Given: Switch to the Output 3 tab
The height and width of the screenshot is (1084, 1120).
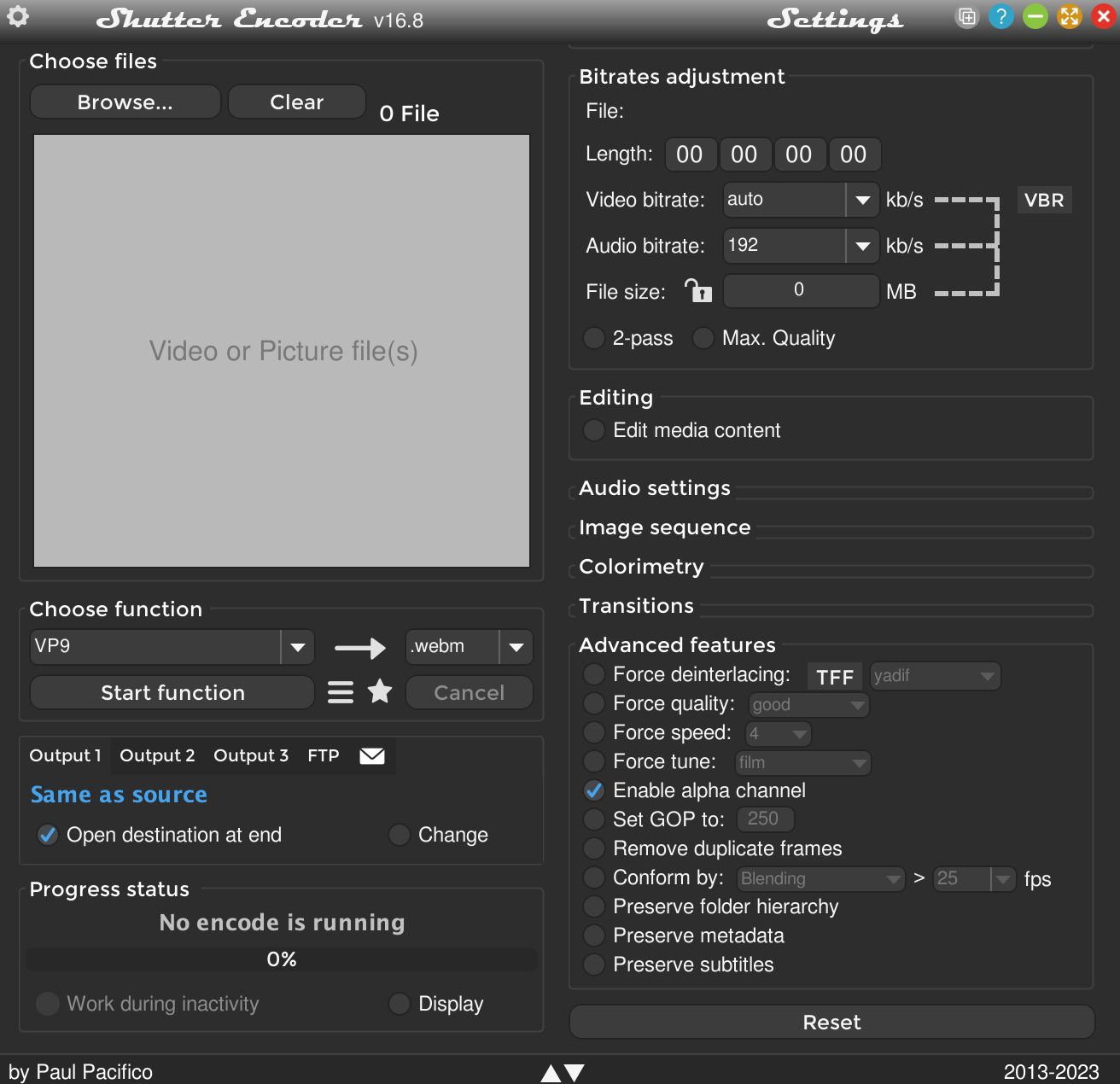Looking at the screenshot, I should 251,755.
